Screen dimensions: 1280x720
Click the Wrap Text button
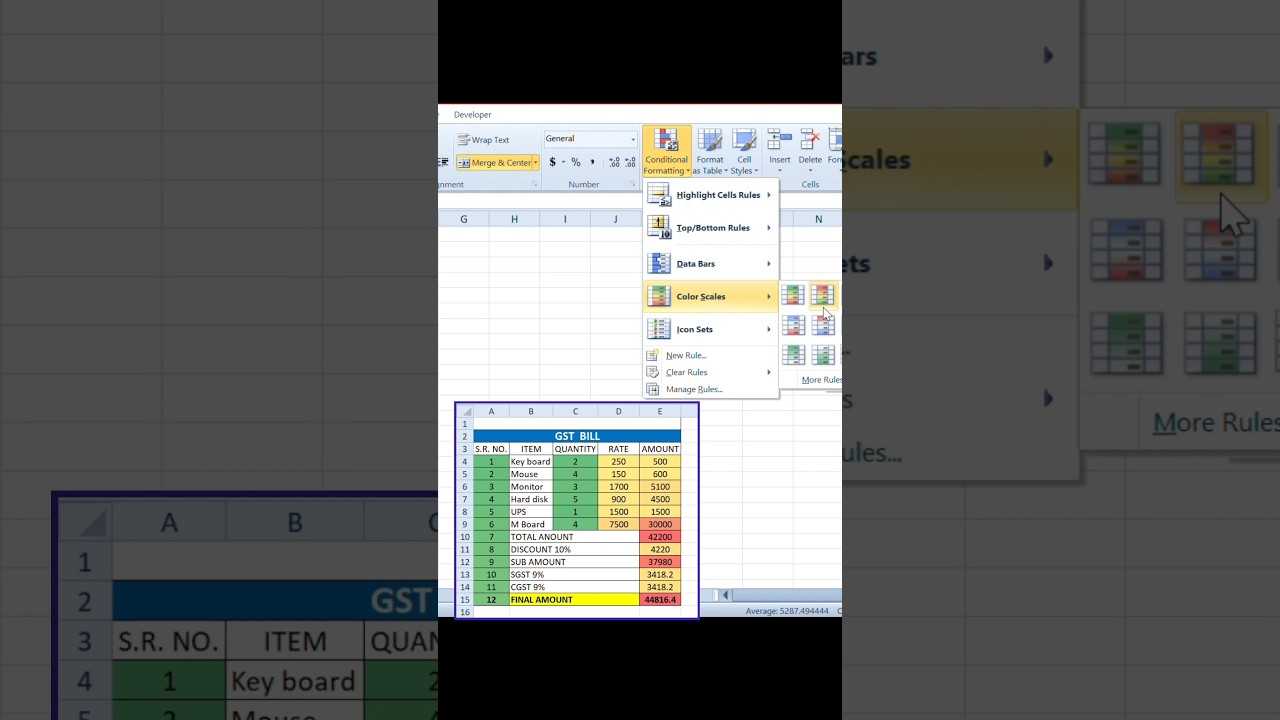pyautogui.click(x=484, y=140)
